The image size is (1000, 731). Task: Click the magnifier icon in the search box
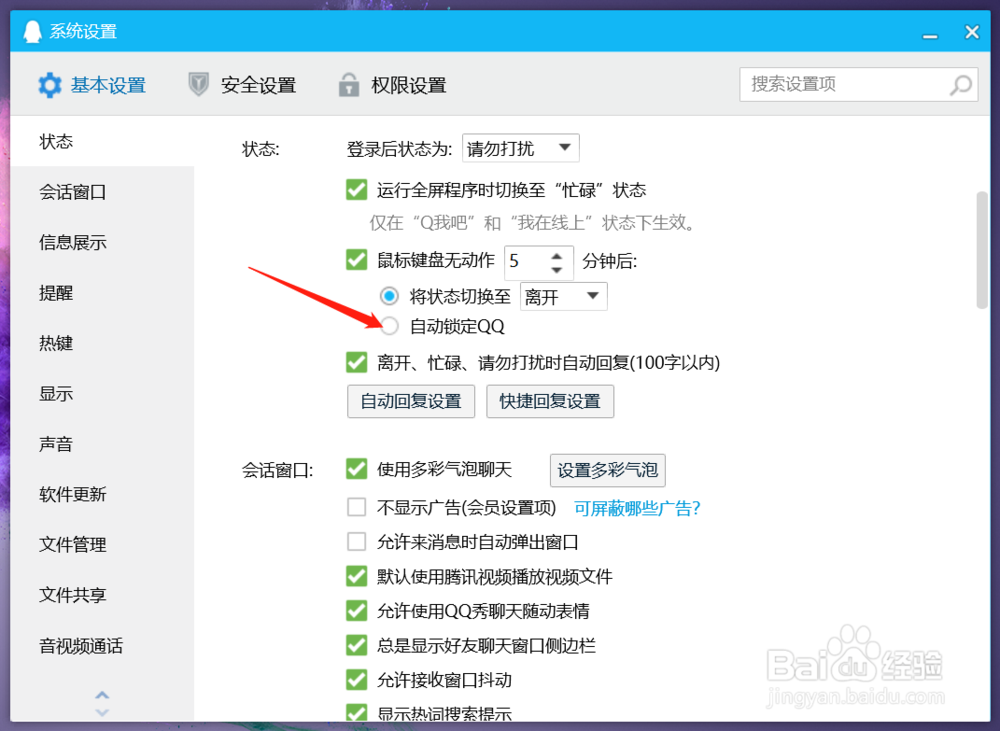pyautogui.click(x=959, y=84)
